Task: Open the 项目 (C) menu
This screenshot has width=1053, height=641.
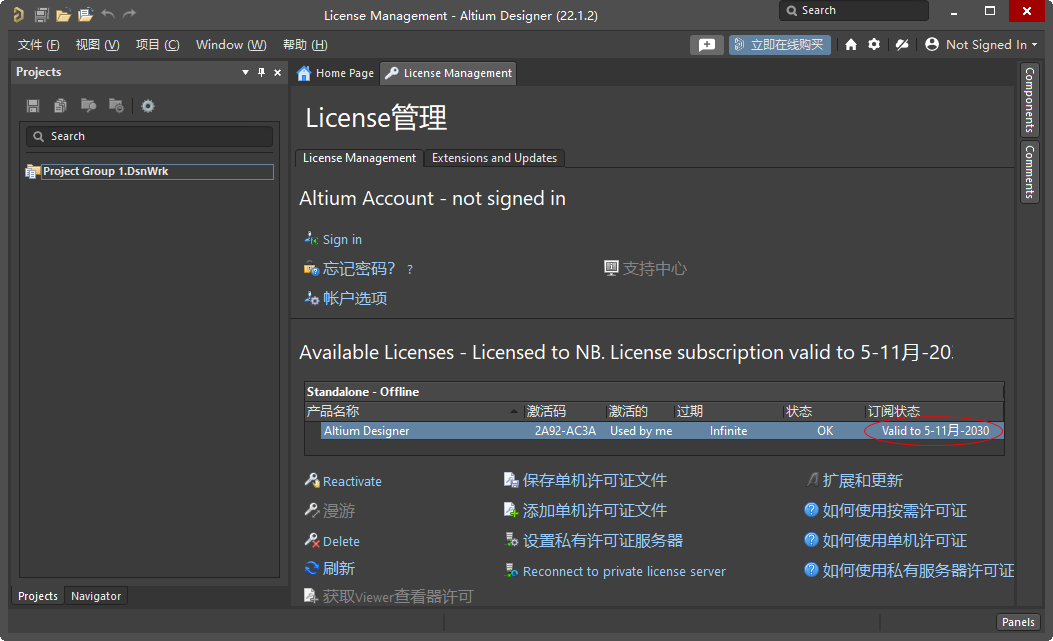Action: (x=157, y=44)
